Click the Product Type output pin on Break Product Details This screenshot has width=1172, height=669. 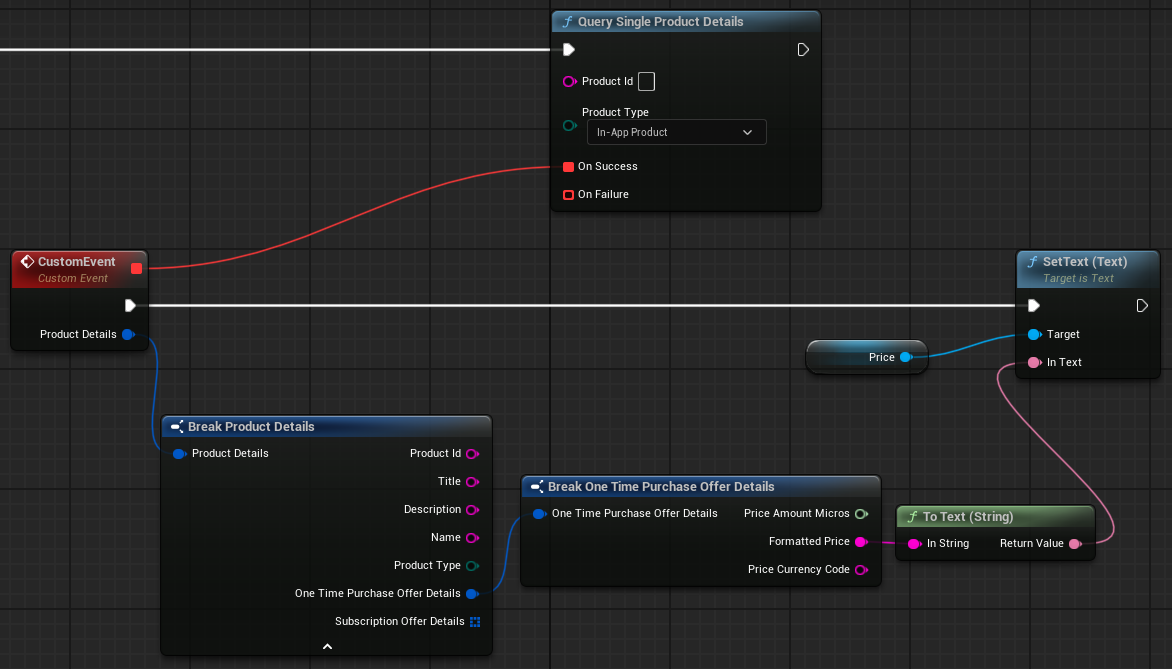pyautogui.click(x=472, y=566)
